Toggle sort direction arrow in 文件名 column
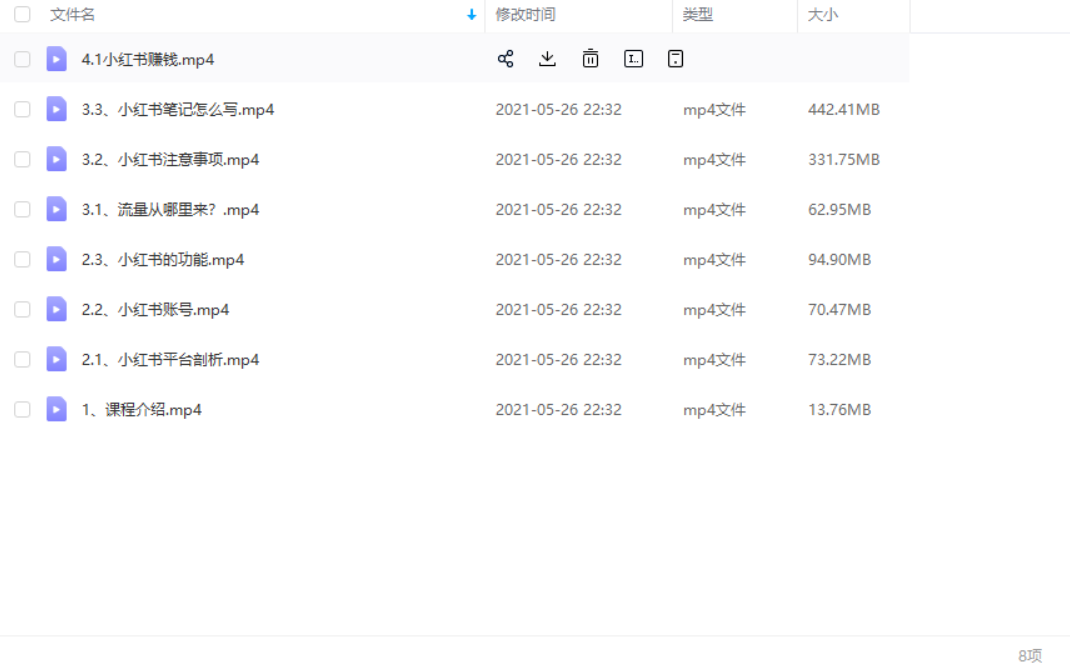Screen dimensions: 1070x669 pyautogui.click(x=471, y=14)
